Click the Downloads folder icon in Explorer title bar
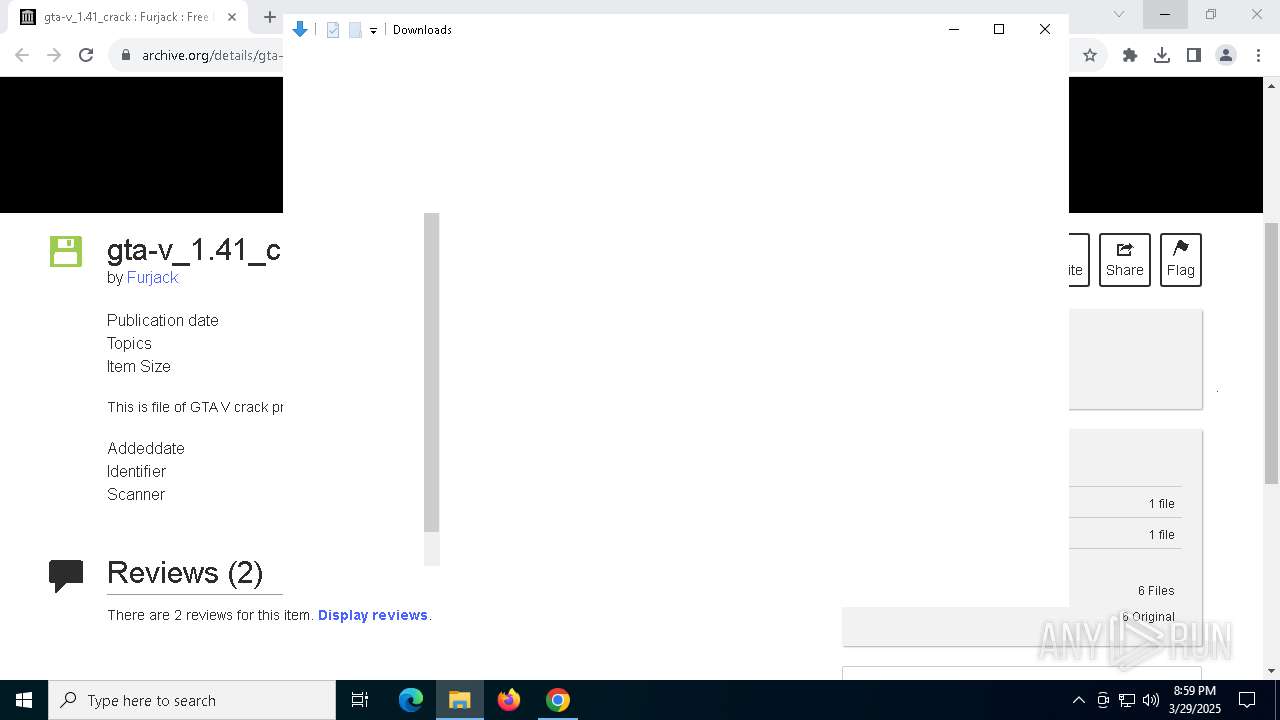This screenshot has height=720, width=1280. pyautogui.click(x=299, y=30)
